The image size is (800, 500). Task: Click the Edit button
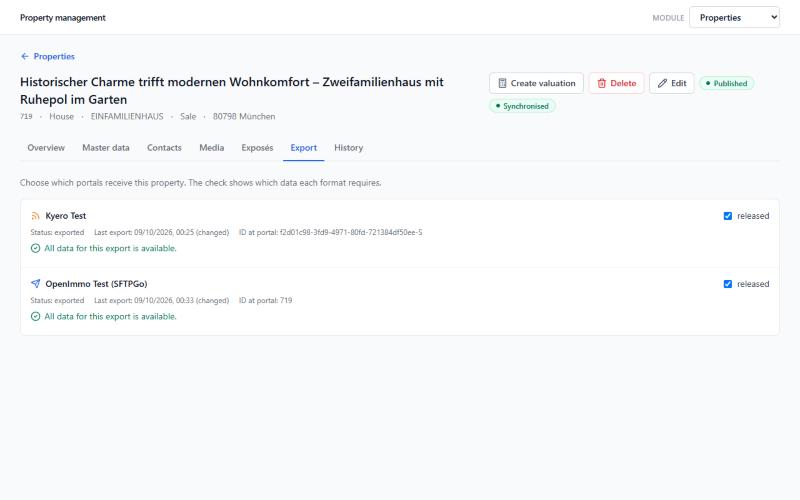671,83
